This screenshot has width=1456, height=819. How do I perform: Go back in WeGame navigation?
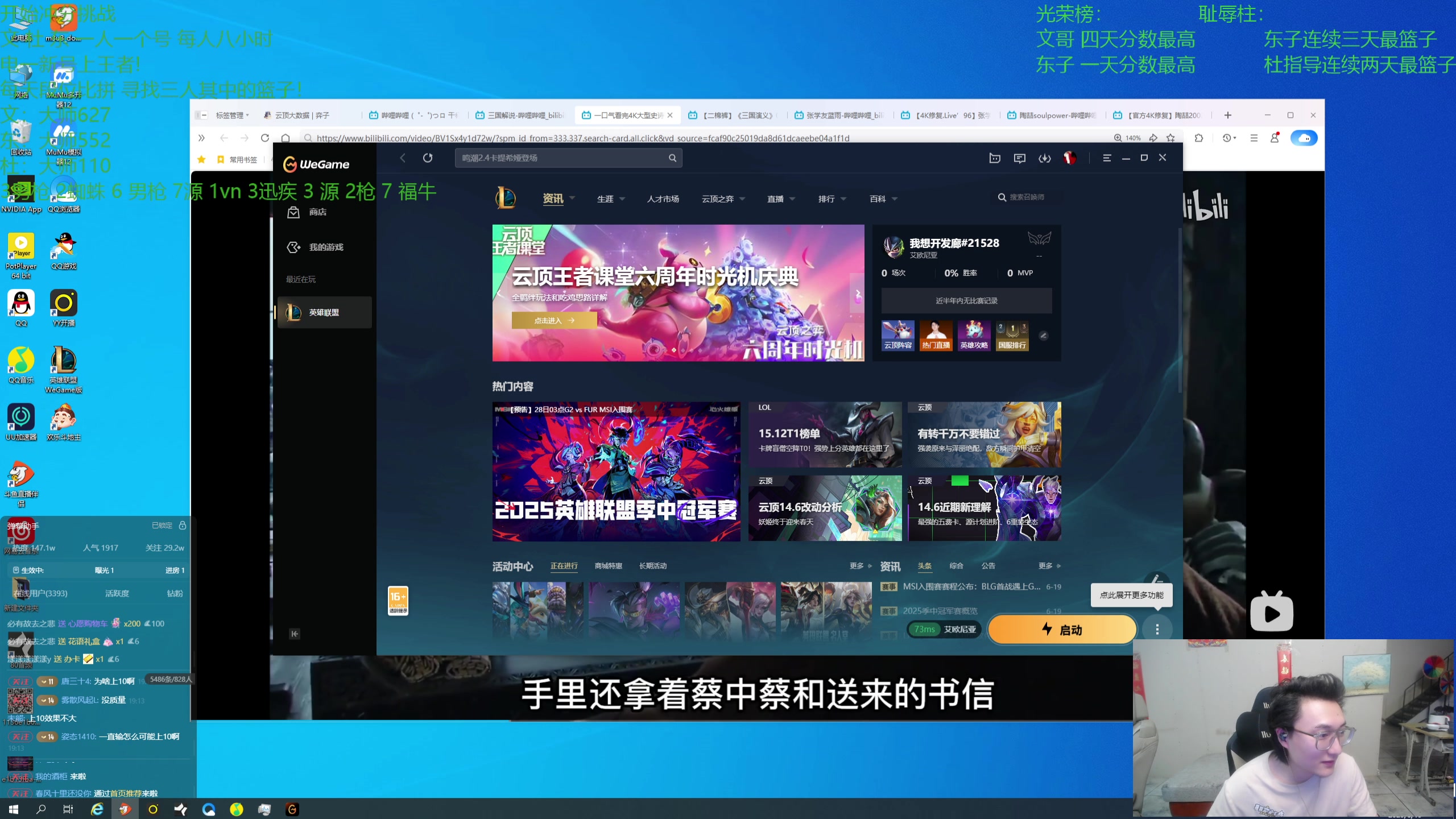[403, 158]
